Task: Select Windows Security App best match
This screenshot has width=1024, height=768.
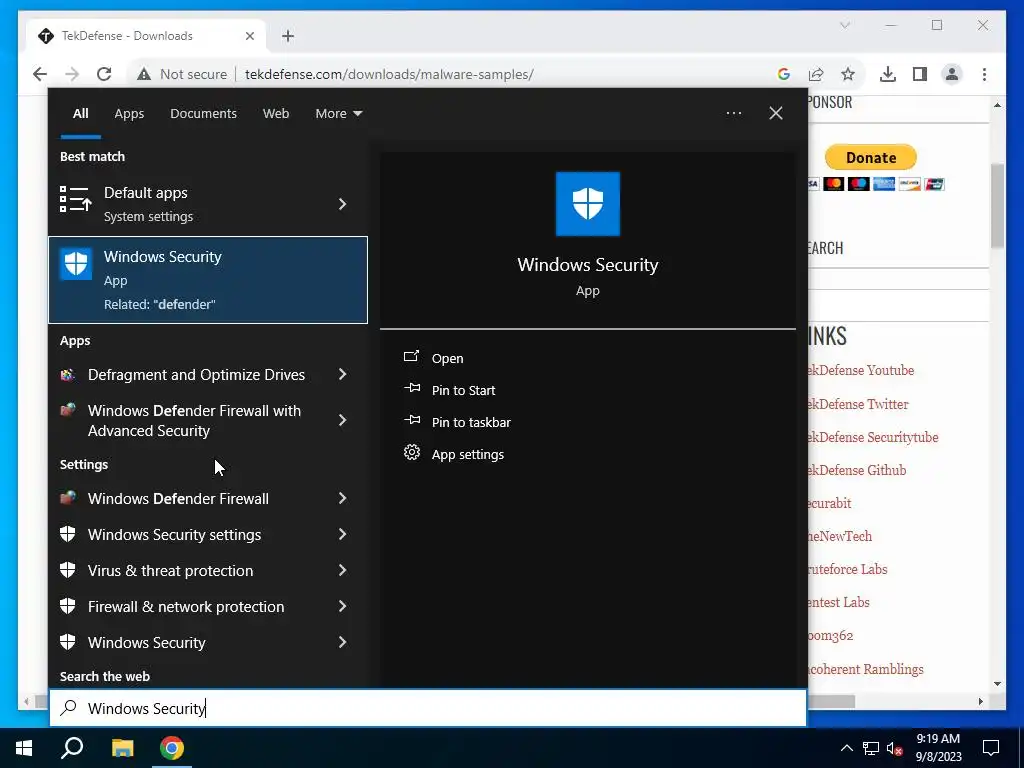Action: (208, 280)
